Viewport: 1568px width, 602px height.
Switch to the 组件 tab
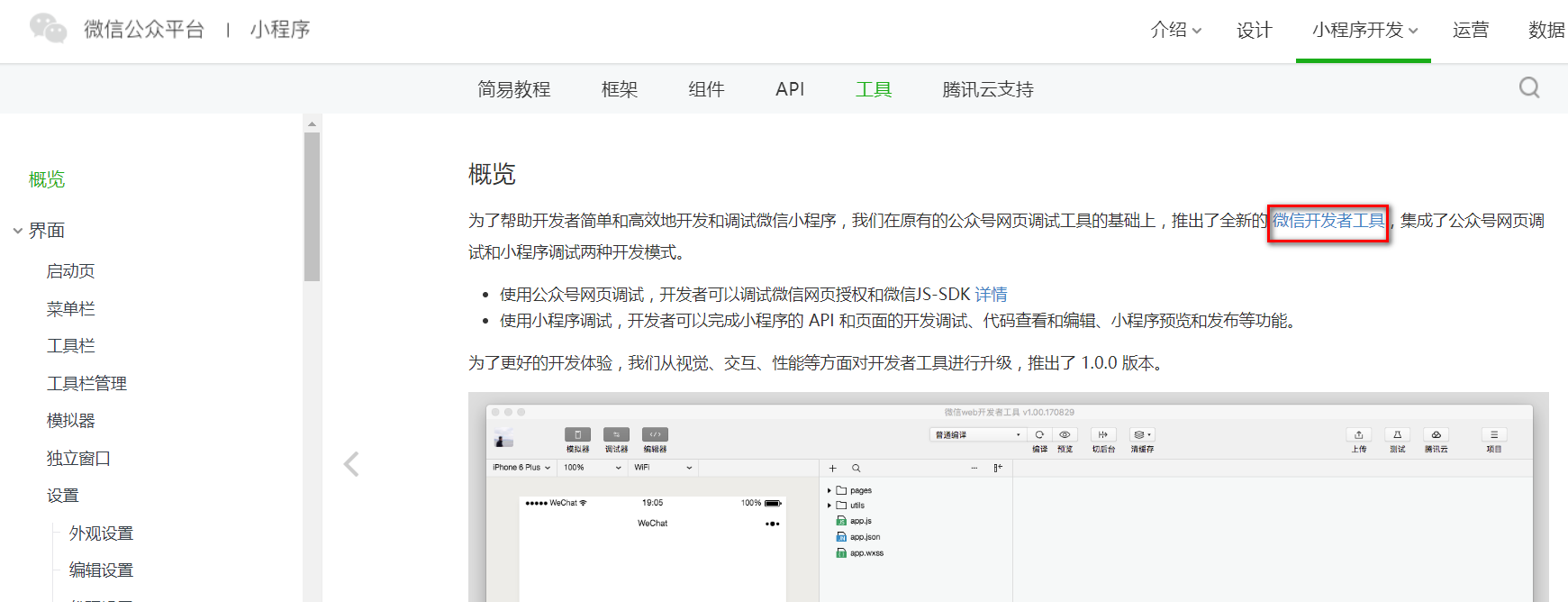[x=706, y=89]
